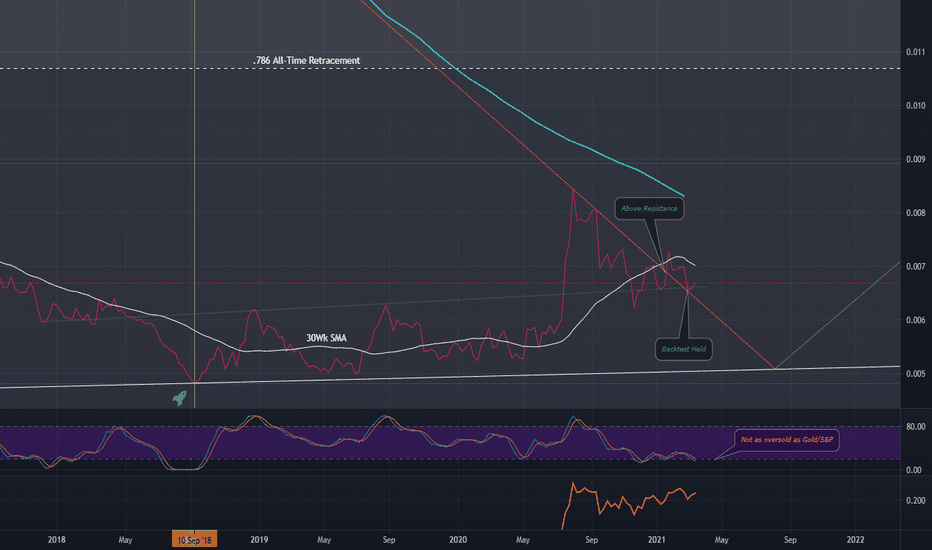The width and height of the screenshot is (932, 550).
Task: Click the 2021 label on time axis
Action: 656,540
